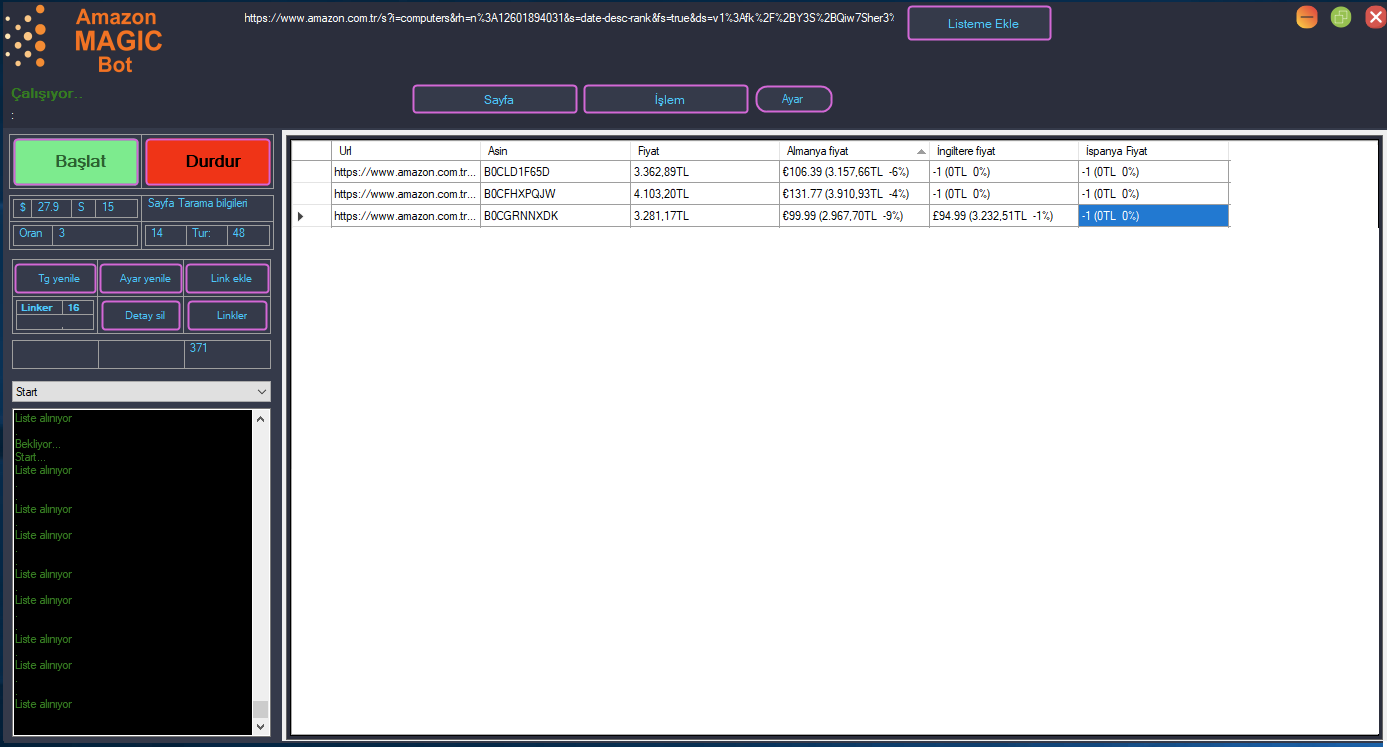The width and height of the screenshot is (1387, 747).
Task: Maximize the window using green button
Action: (1341, 17)
